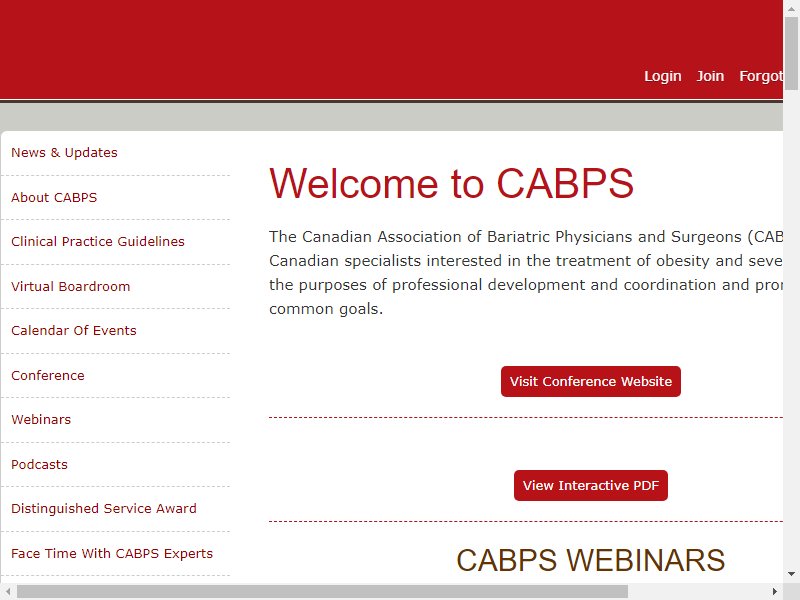Select Conference in the sidebar

point(48,376)
